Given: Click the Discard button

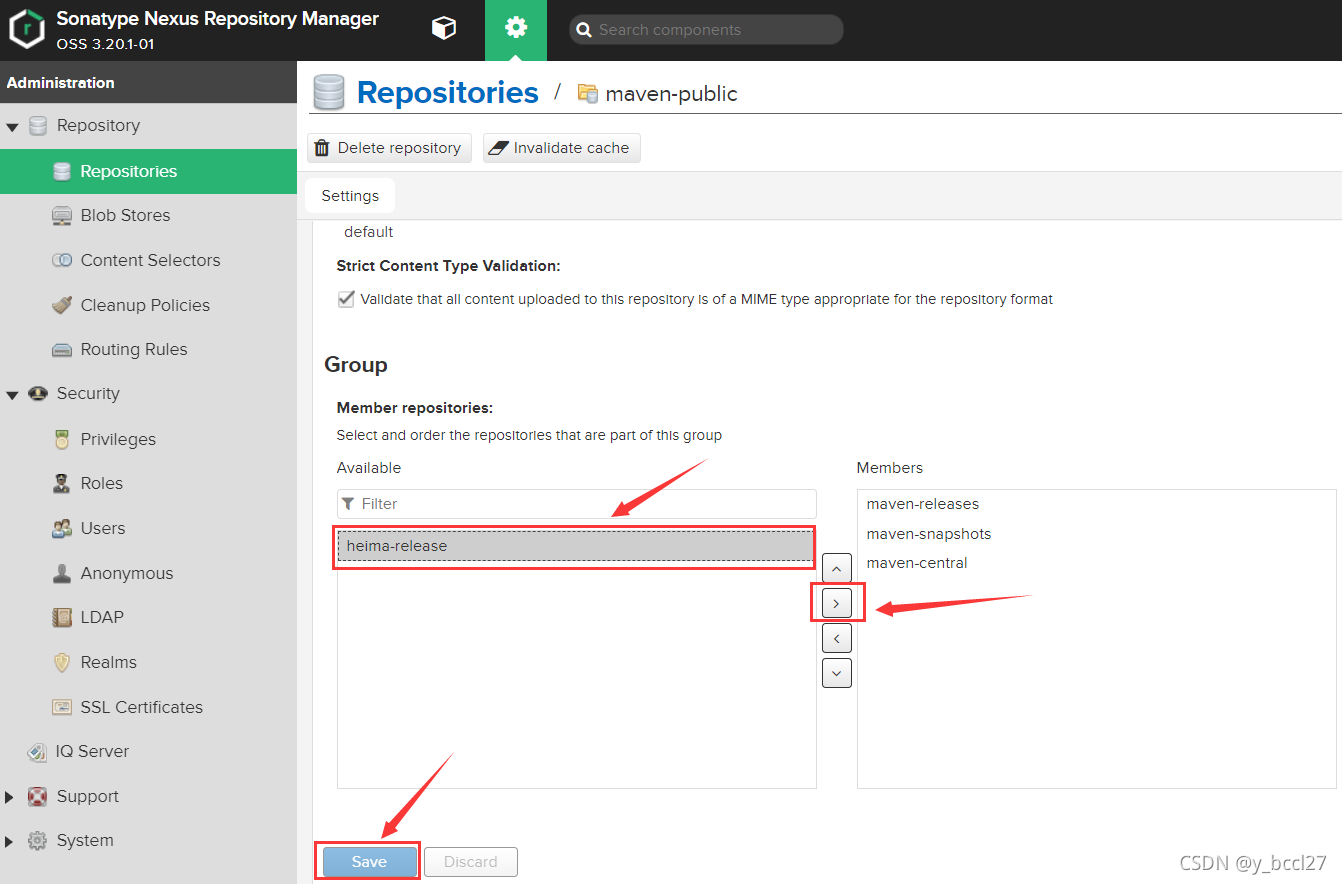Looking at the screenshot, I should coord(471,862).
